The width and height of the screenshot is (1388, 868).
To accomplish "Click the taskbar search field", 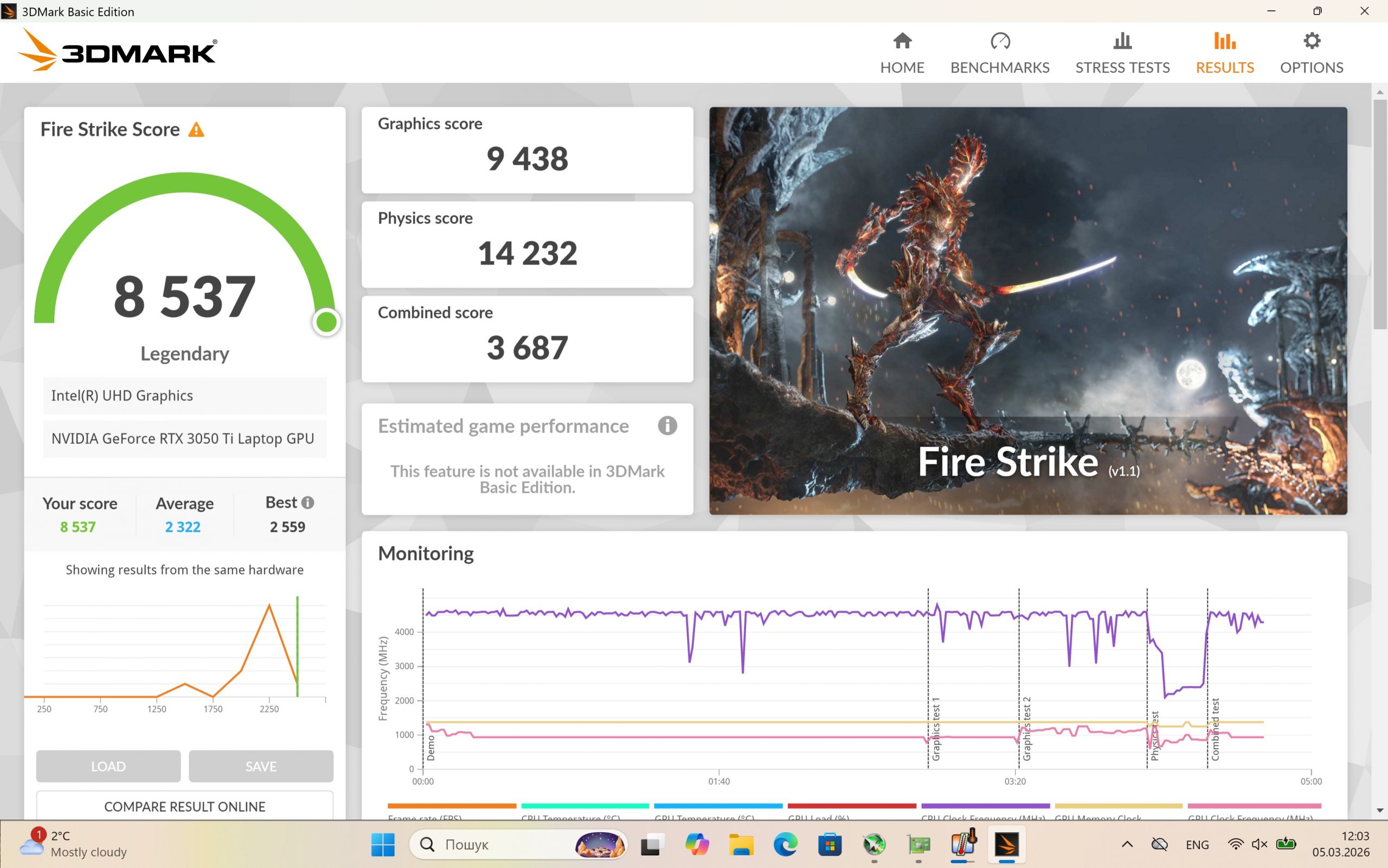I will [x=494, y=845].
